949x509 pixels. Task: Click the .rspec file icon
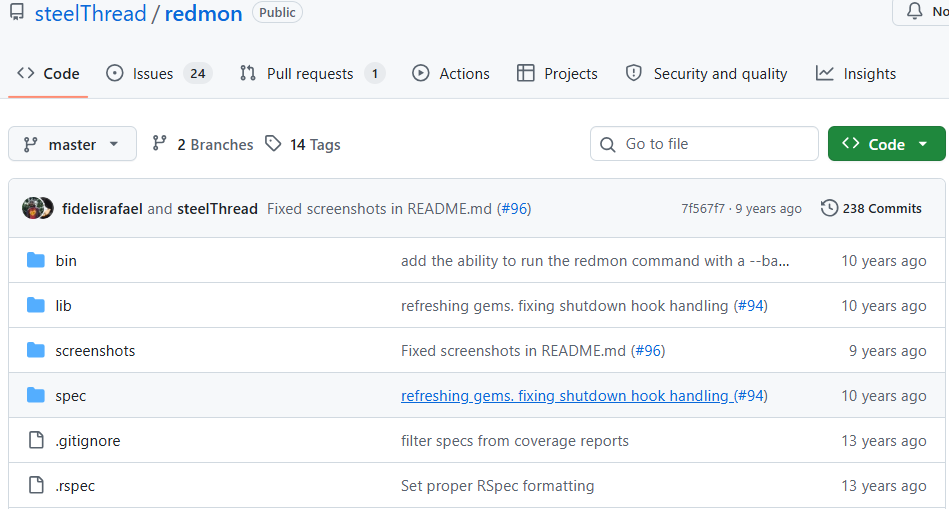click(36, 485)
